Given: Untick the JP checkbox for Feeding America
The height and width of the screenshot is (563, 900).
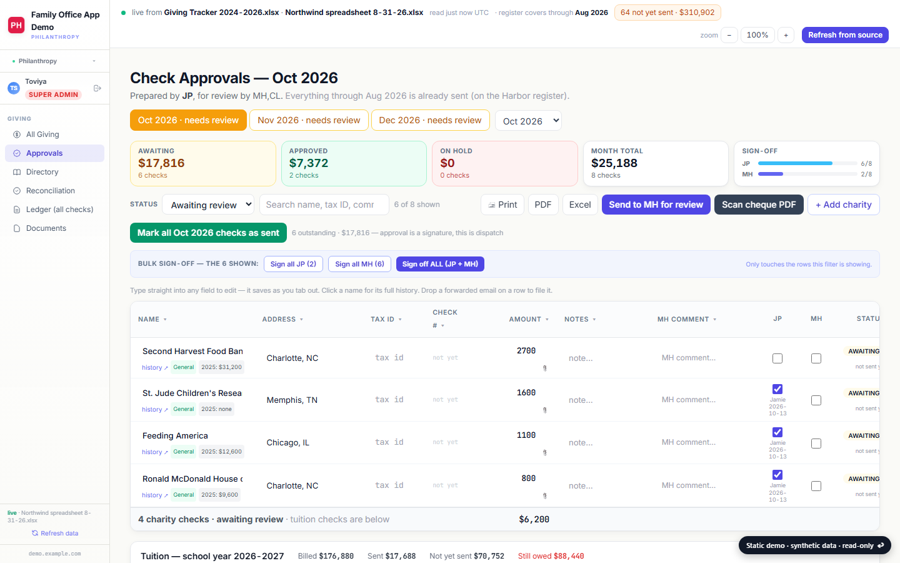Looking at the screenshot, I should click(x=777, y=432).
